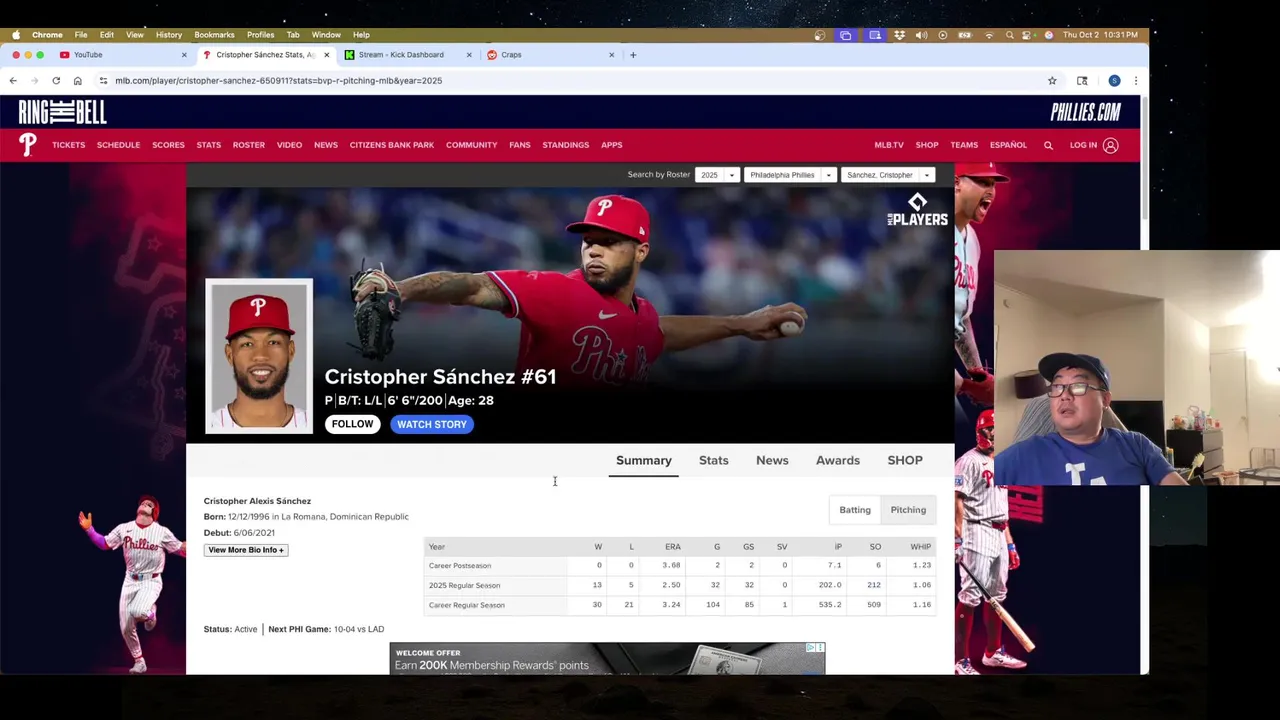Image resolution: width=1280 pixels, height=720 pixels.
Task: Switch site to ESPAÑOL
Action: coord(1008,145)
